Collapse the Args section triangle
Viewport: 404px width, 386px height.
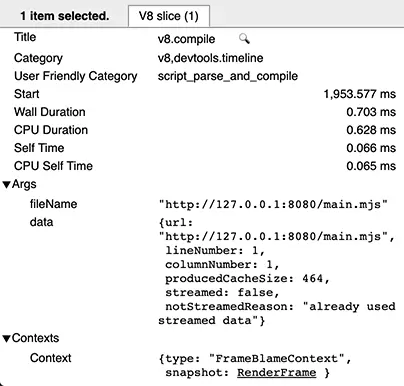[x=7, y=185]
